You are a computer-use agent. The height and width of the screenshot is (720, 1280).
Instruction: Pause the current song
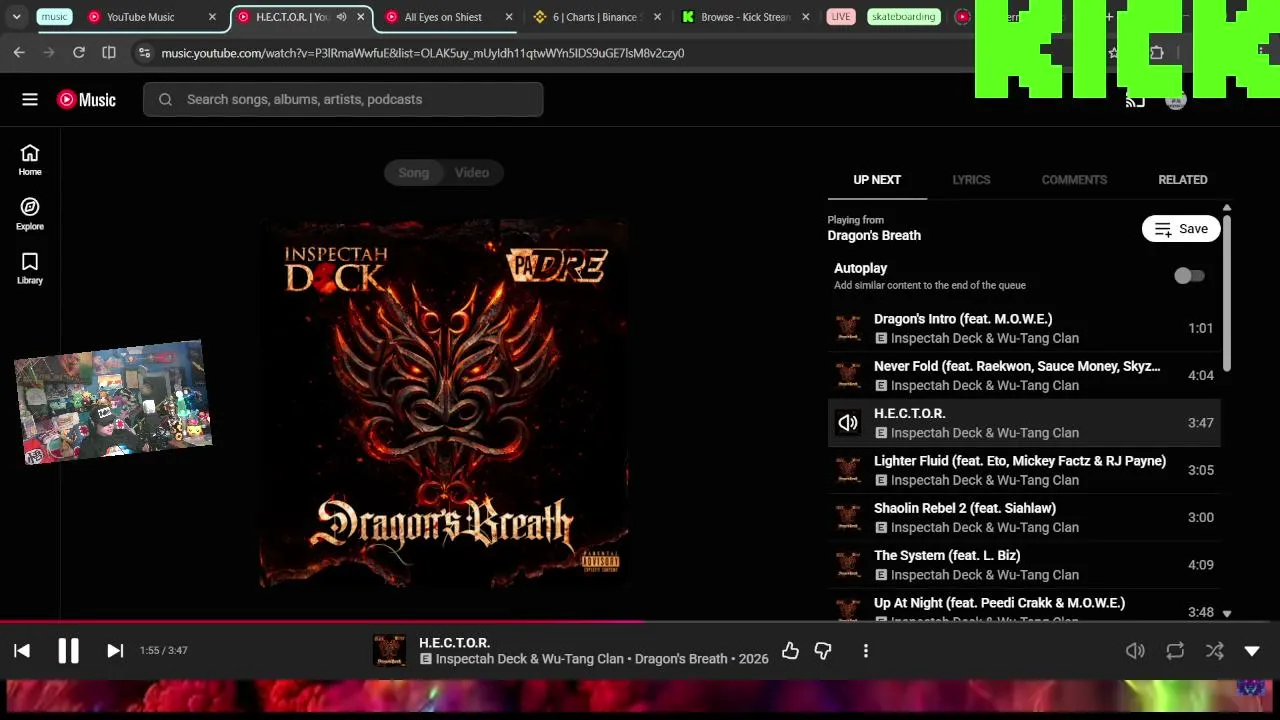click(x=68, y=650)
